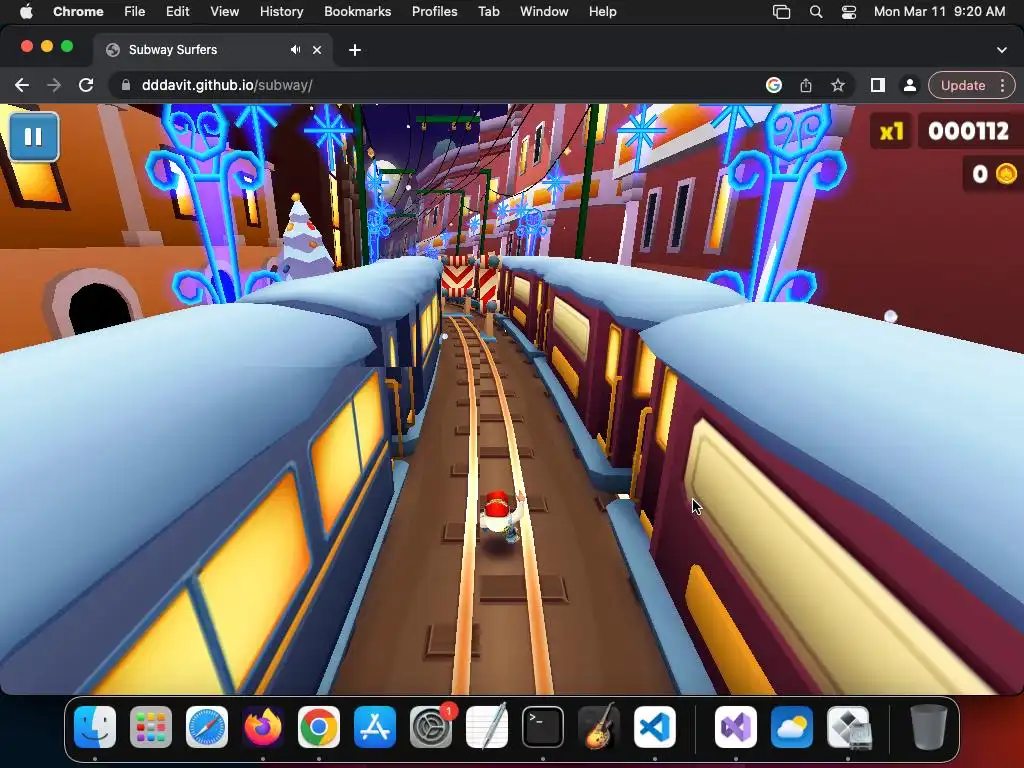1024x768 pixels.
Task: Open Stage Manager windows icon in menu bar
Action: click(781, 12)
